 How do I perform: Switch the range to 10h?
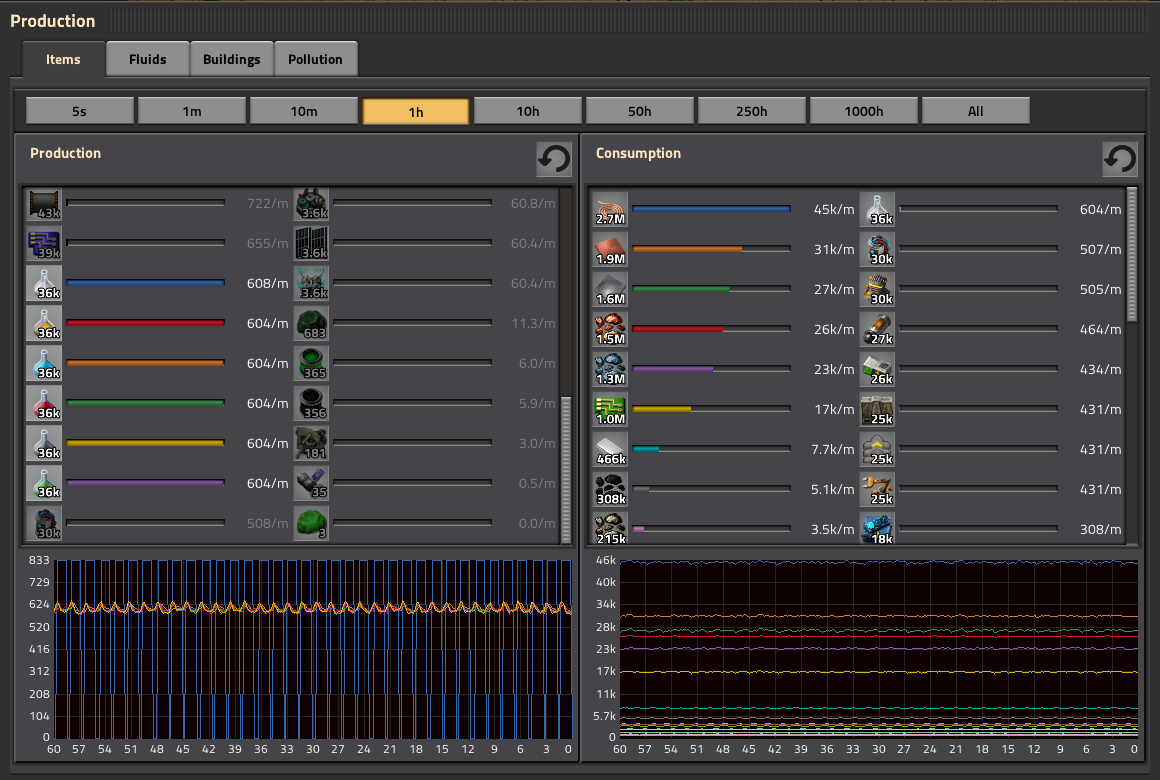tap(527, 111)
